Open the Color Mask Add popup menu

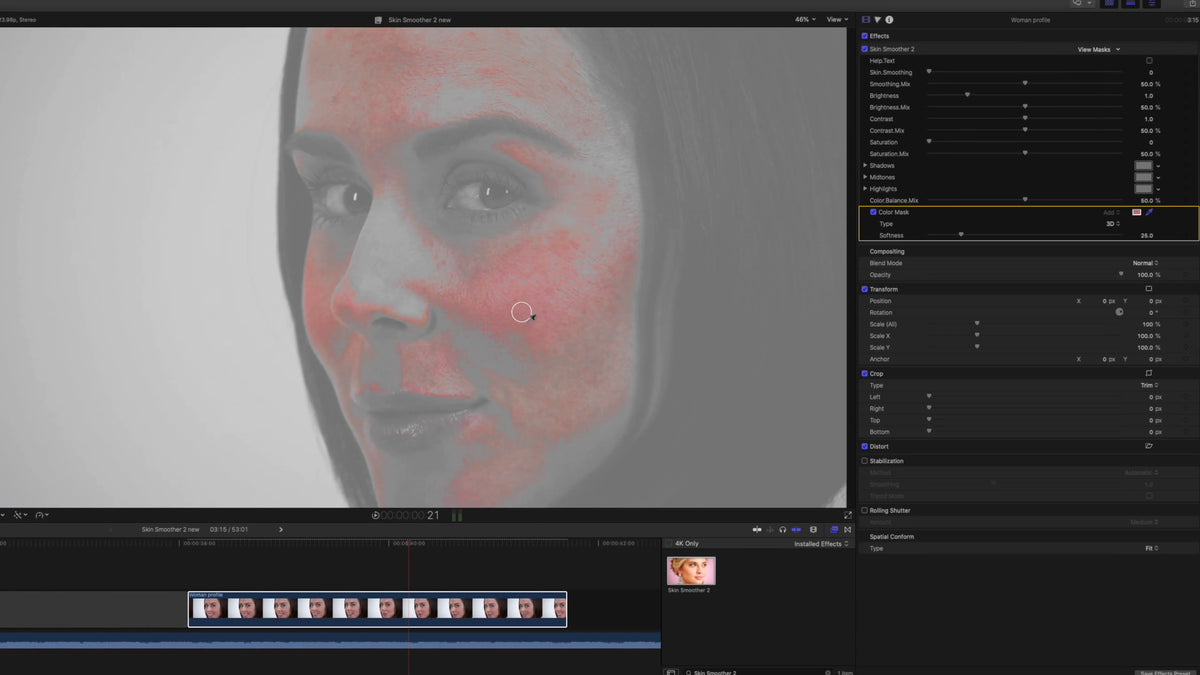click(1112, 212)
